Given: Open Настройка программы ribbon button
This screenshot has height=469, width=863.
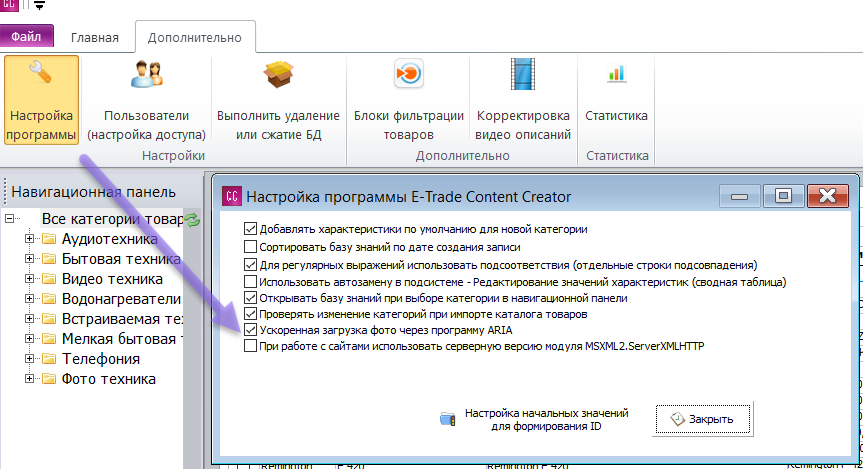Looking at the screenshot, I should click(41, 100).
